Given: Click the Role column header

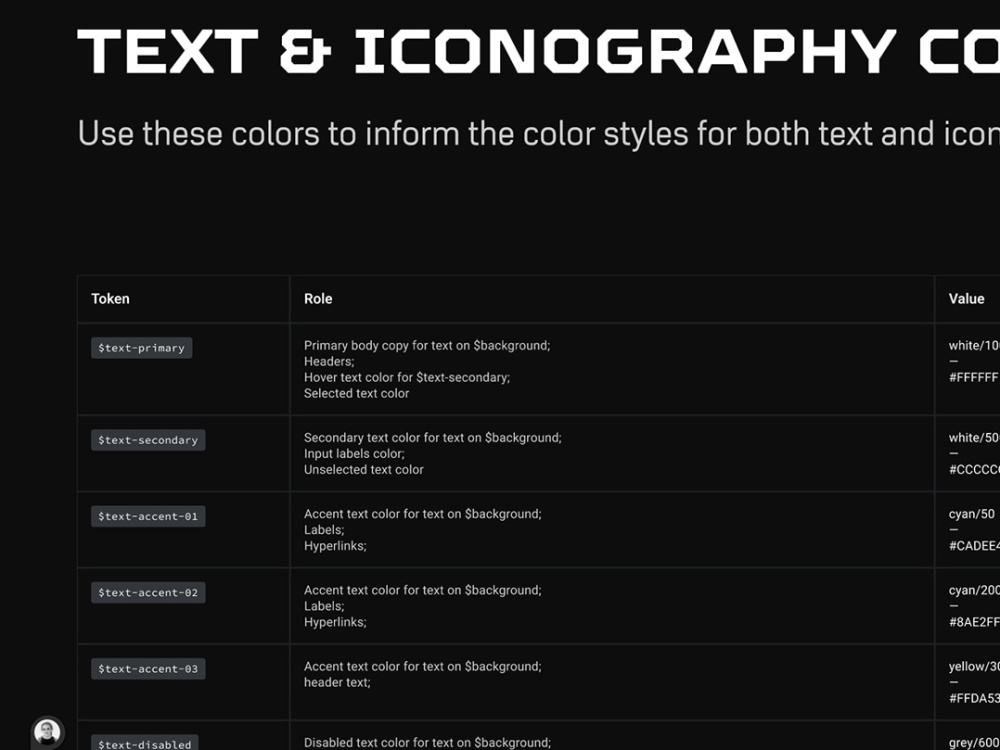Looking at the screenshot, I should click(x=318, y=298).
